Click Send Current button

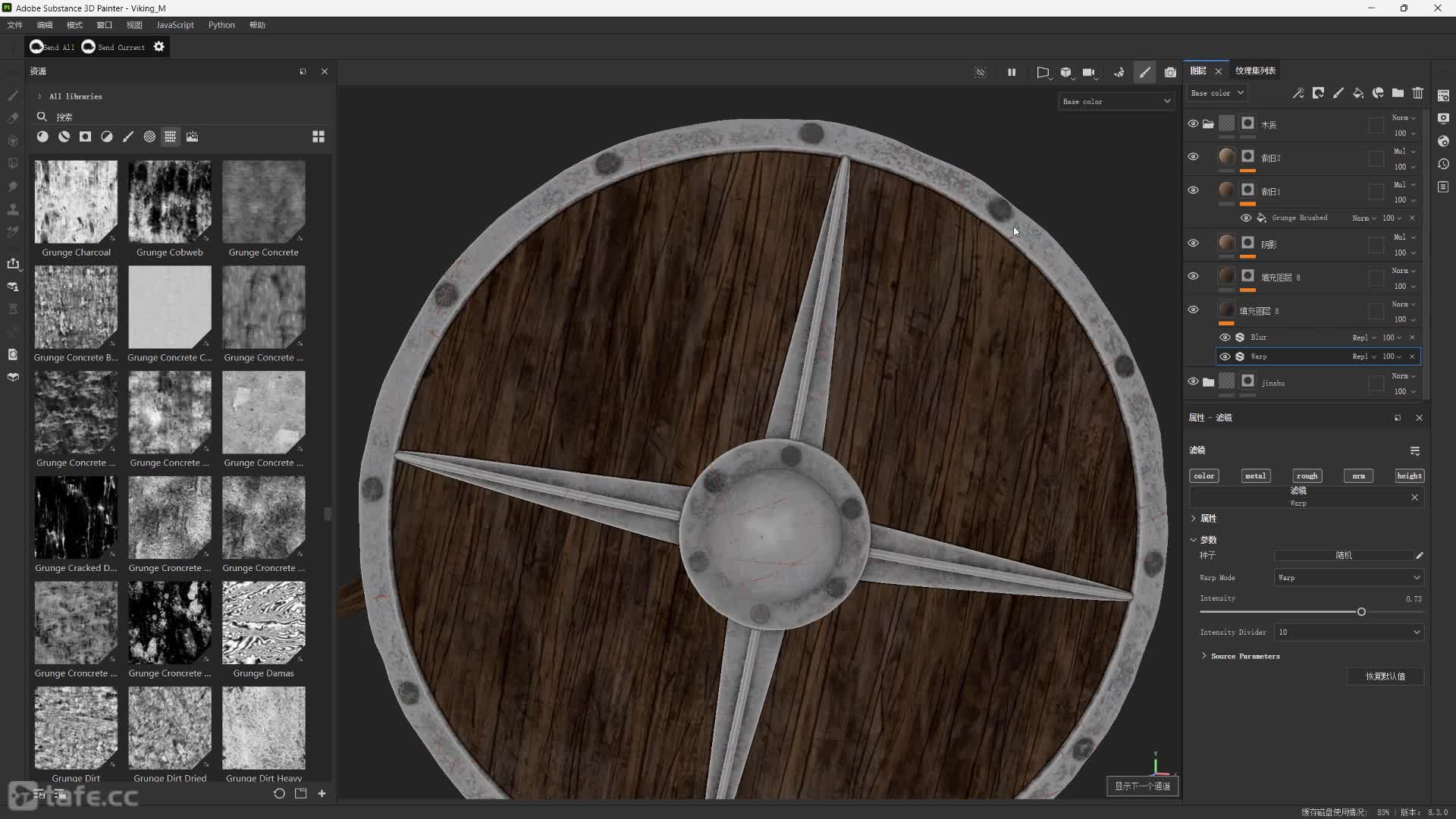coord(113,47)
